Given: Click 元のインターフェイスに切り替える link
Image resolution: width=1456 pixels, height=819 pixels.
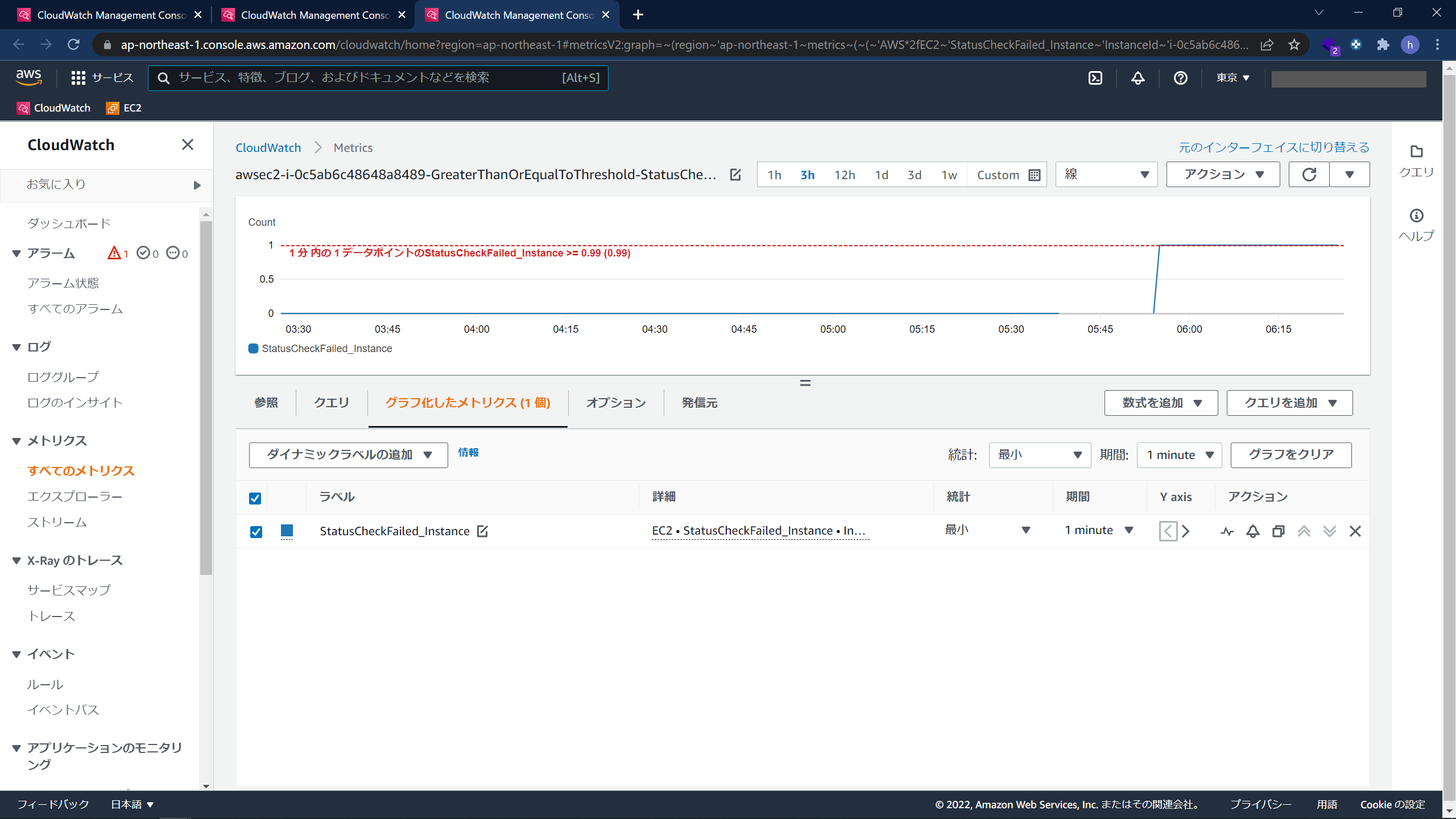Looking at the screenshot, I should tap(1274, 147).
